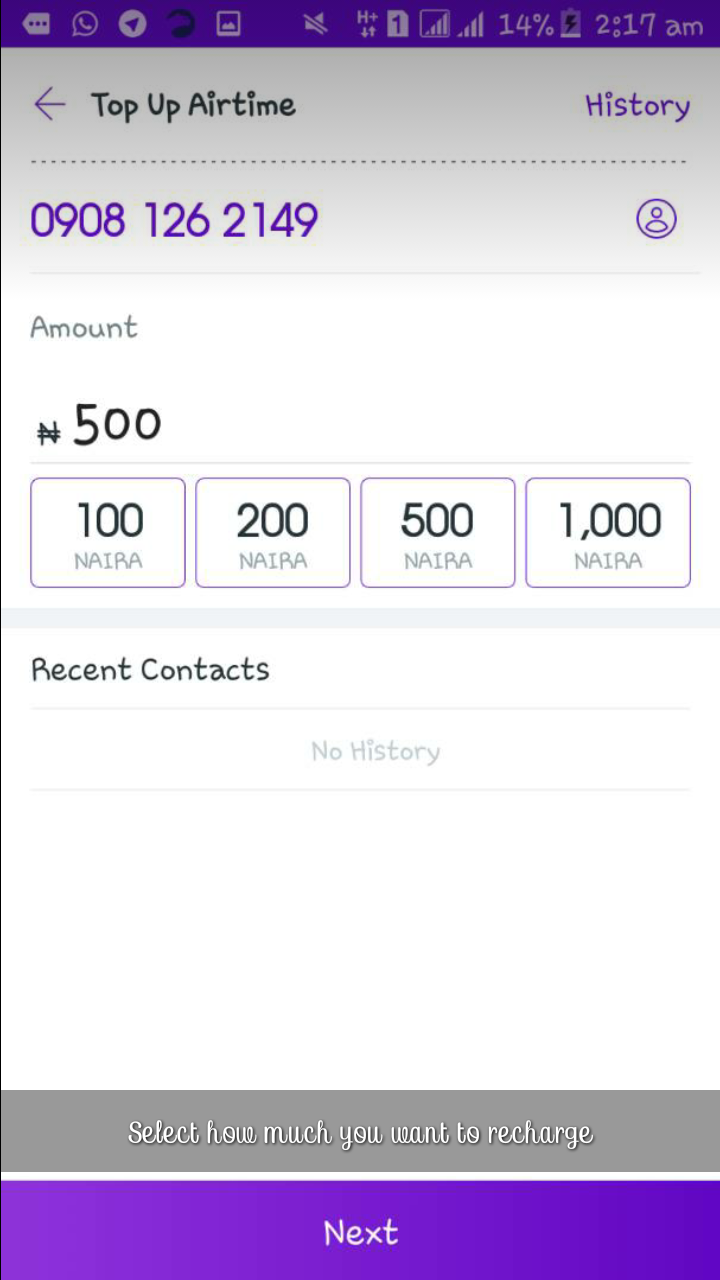
Task: Tap the Telegram notification icon
Action: [132, 24]
